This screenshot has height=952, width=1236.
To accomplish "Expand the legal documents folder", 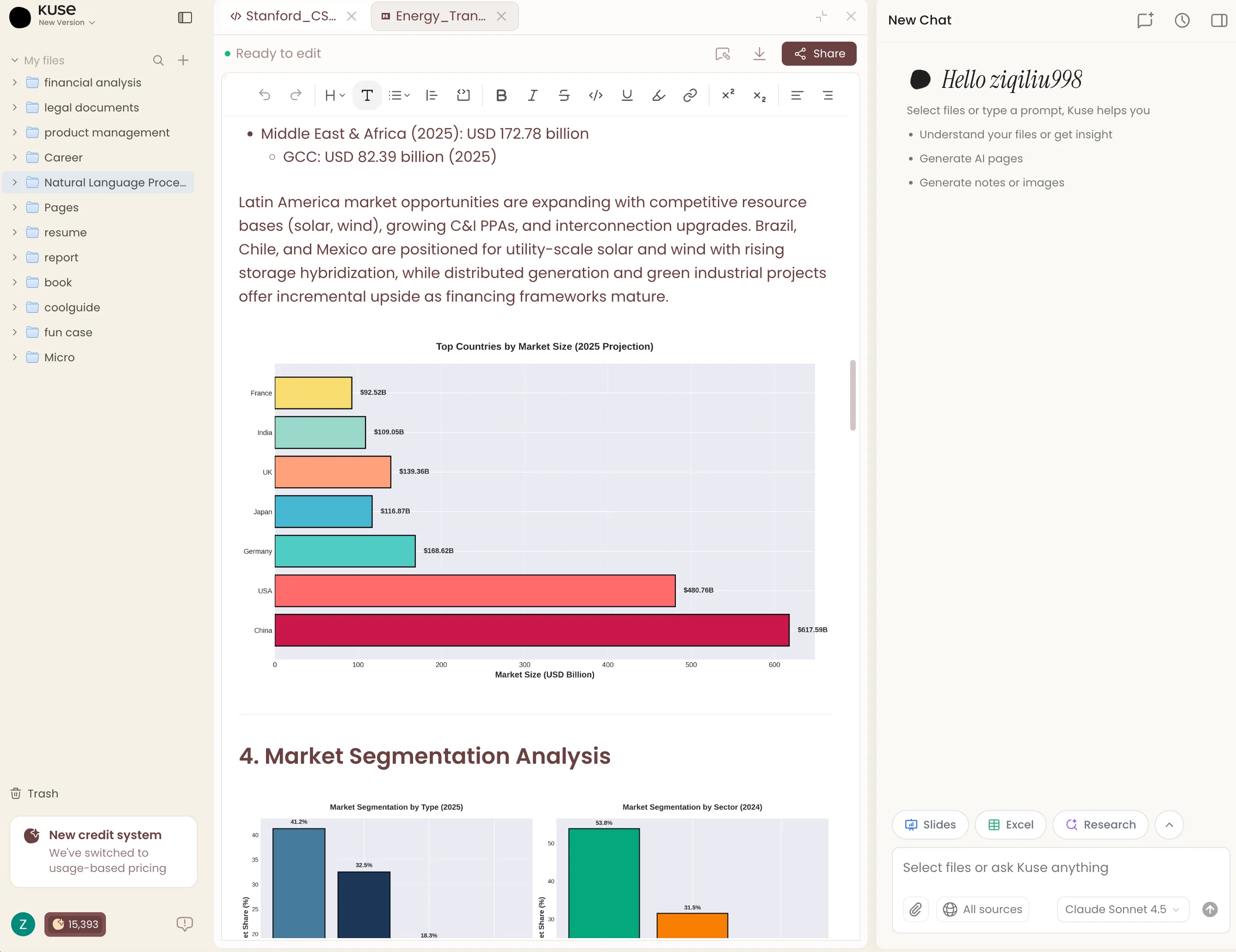I will tap(15, 107).
